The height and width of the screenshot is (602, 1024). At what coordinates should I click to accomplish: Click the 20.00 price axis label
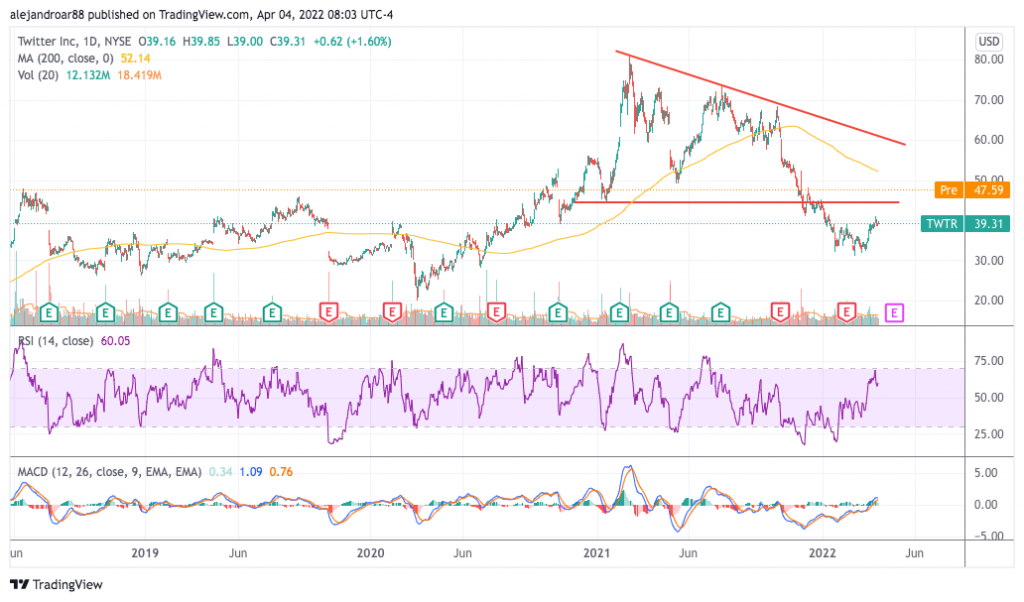tap(988, 300)
